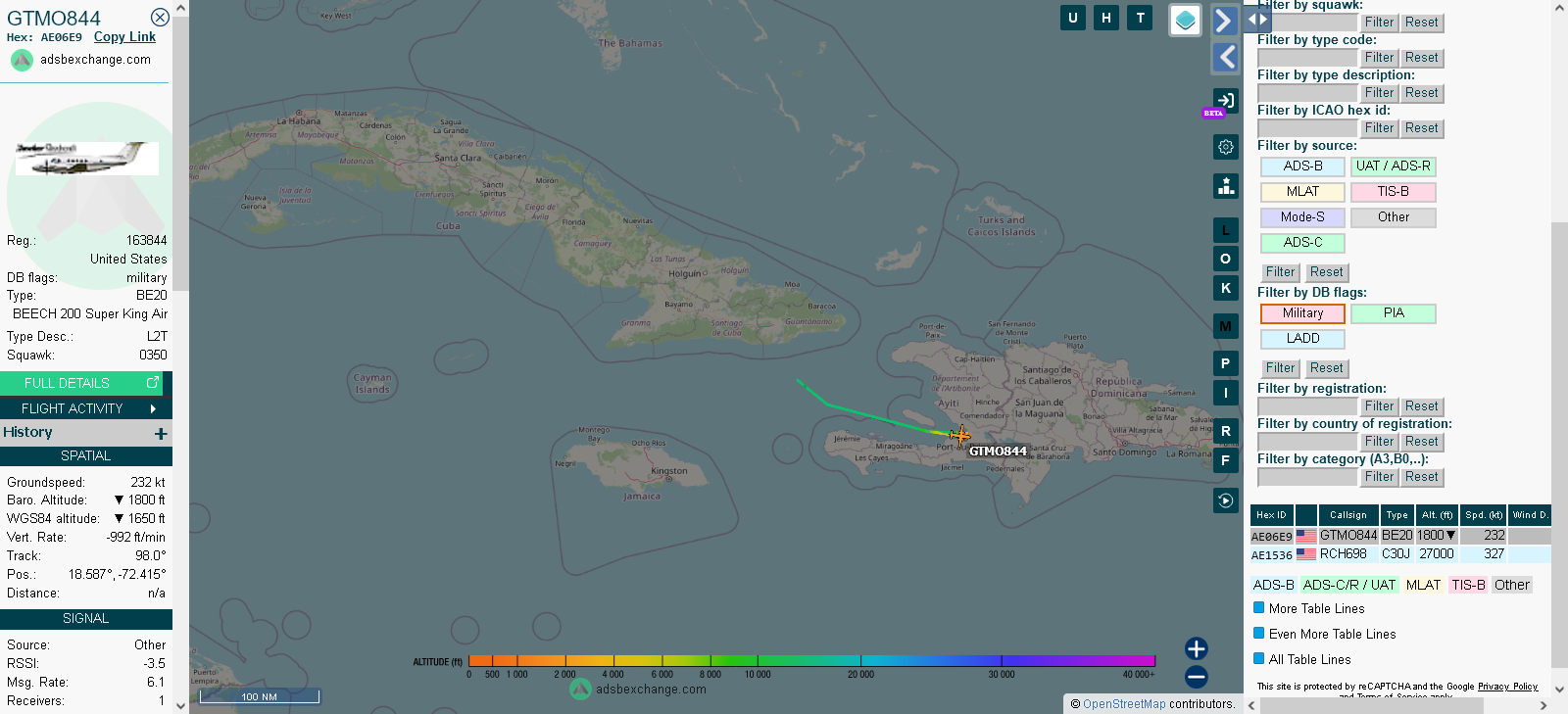Open the statistics podium icon
Image resolution: width=1568 pixels, height=714 pixels.
[x=1225, y=186]
